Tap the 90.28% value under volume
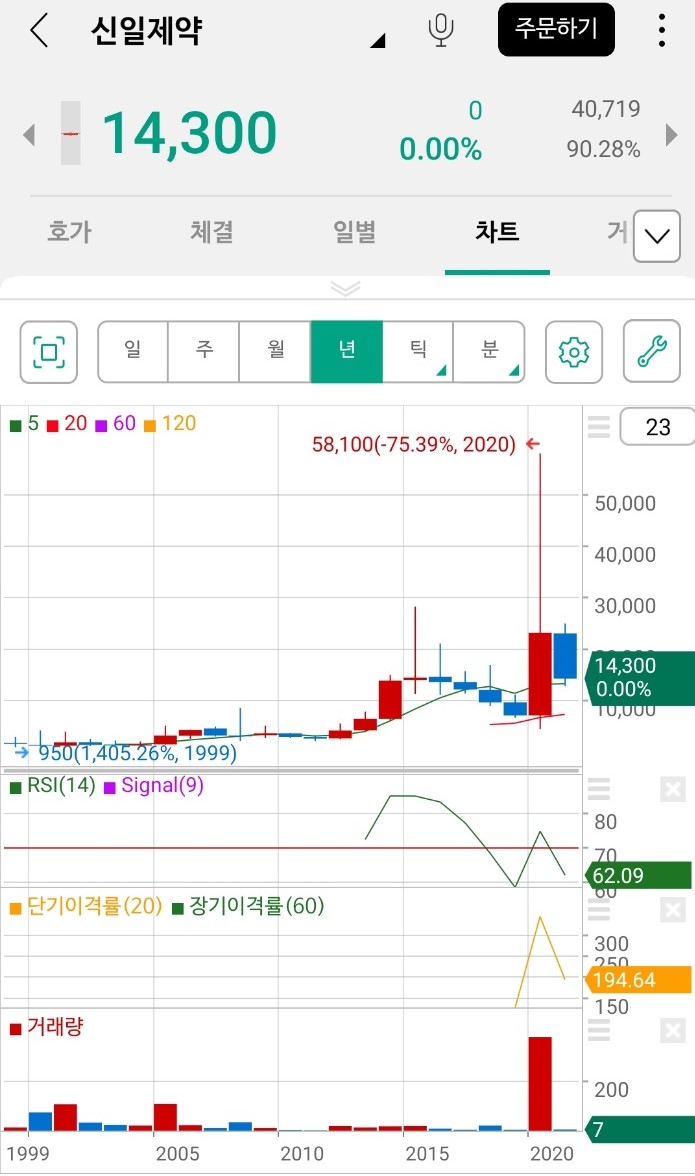The image size is (695, 1176). 604,149
